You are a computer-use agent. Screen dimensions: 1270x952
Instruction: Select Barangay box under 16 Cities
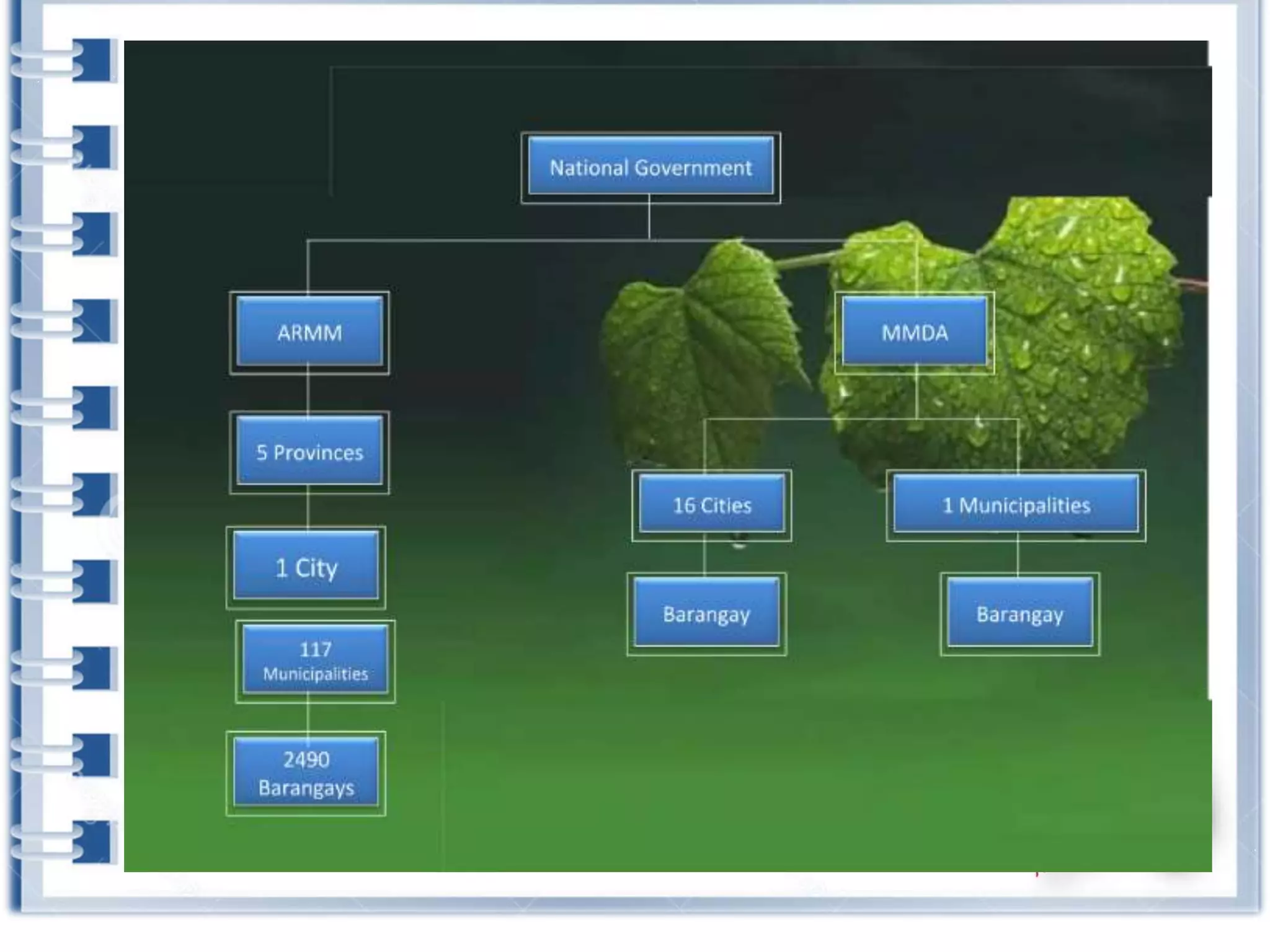pyautogui.click(x=706, y=614)
